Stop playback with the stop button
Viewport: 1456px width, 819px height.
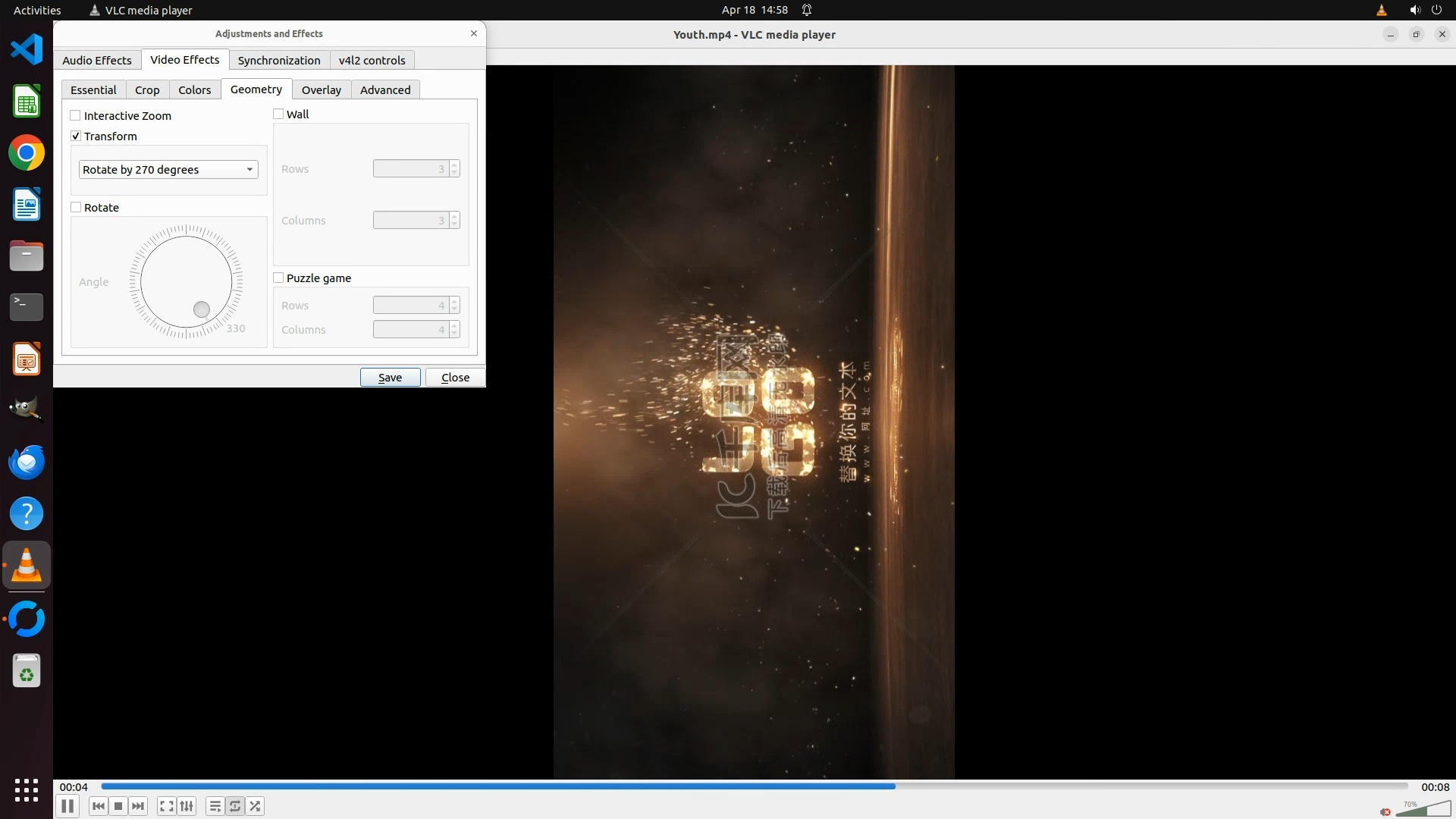coord(118,806)
